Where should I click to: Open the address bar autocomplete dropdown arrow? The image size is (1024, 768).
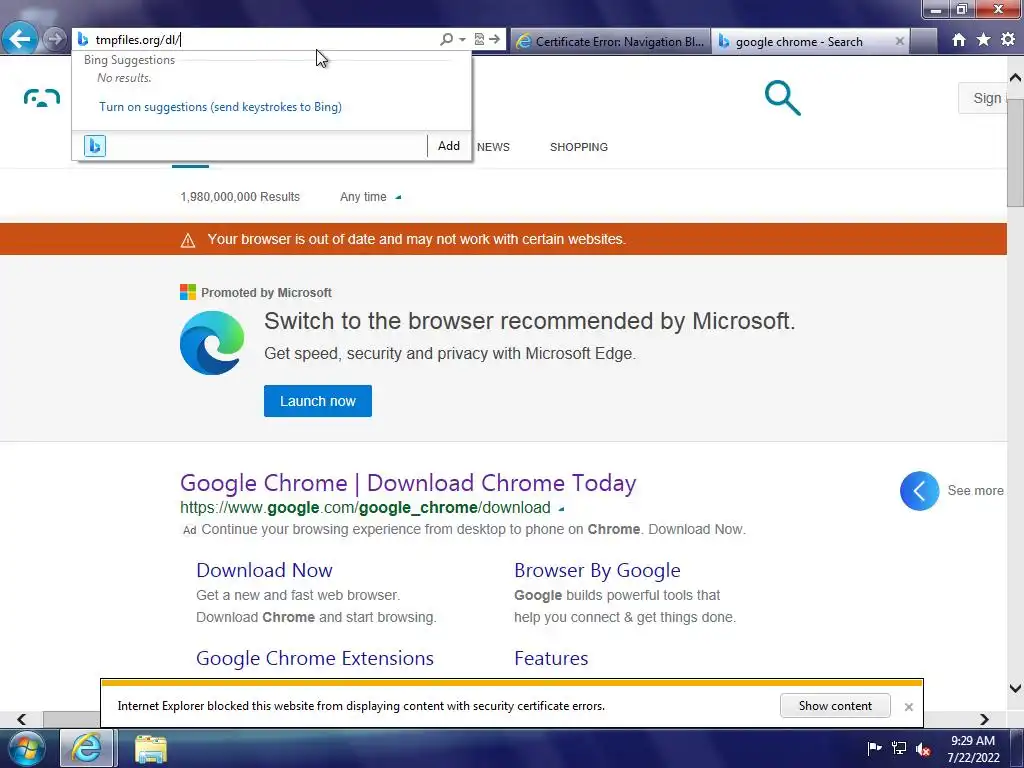point(462,39)
